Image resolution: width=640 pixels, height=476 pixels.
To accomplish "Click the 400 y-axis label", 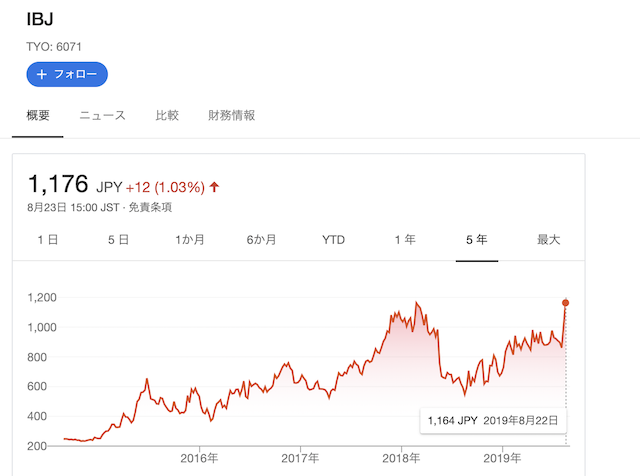I will pos(37,416).
